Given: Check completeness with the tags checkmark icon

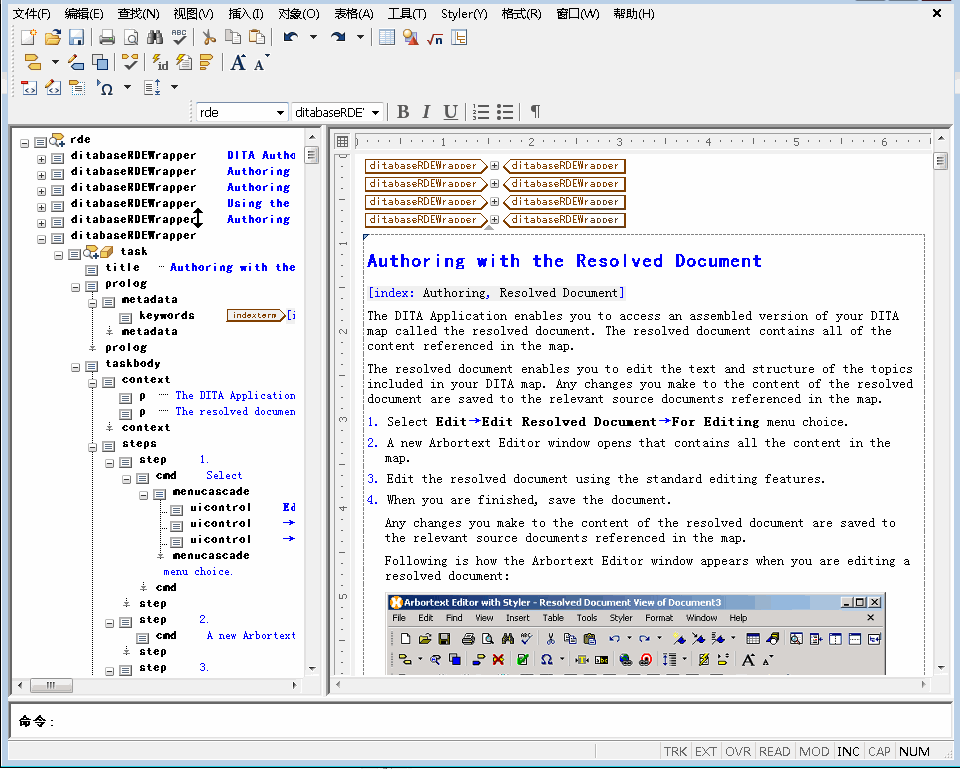Looking at the screenshot, I should coord(130,62).
